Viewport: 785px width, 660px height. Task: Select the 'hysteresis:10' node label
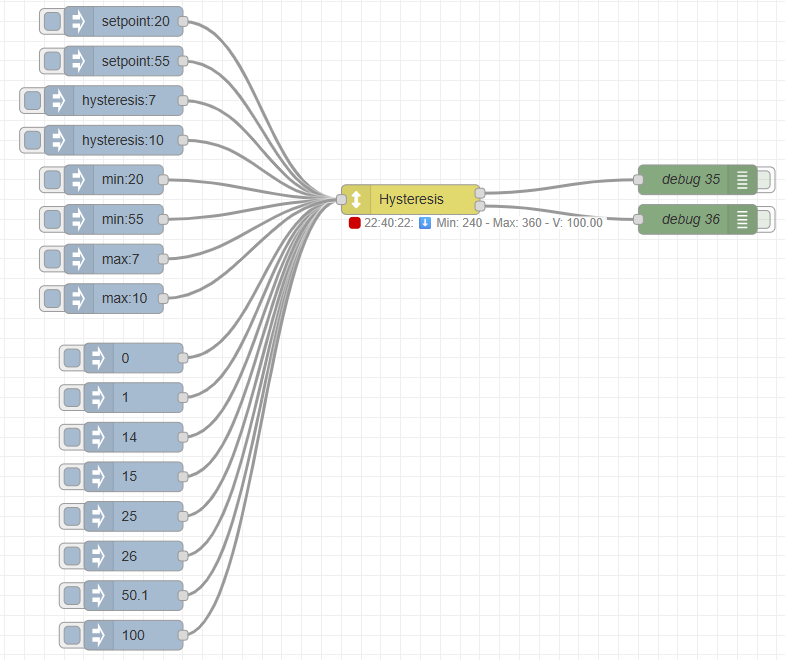coord(123,140)
